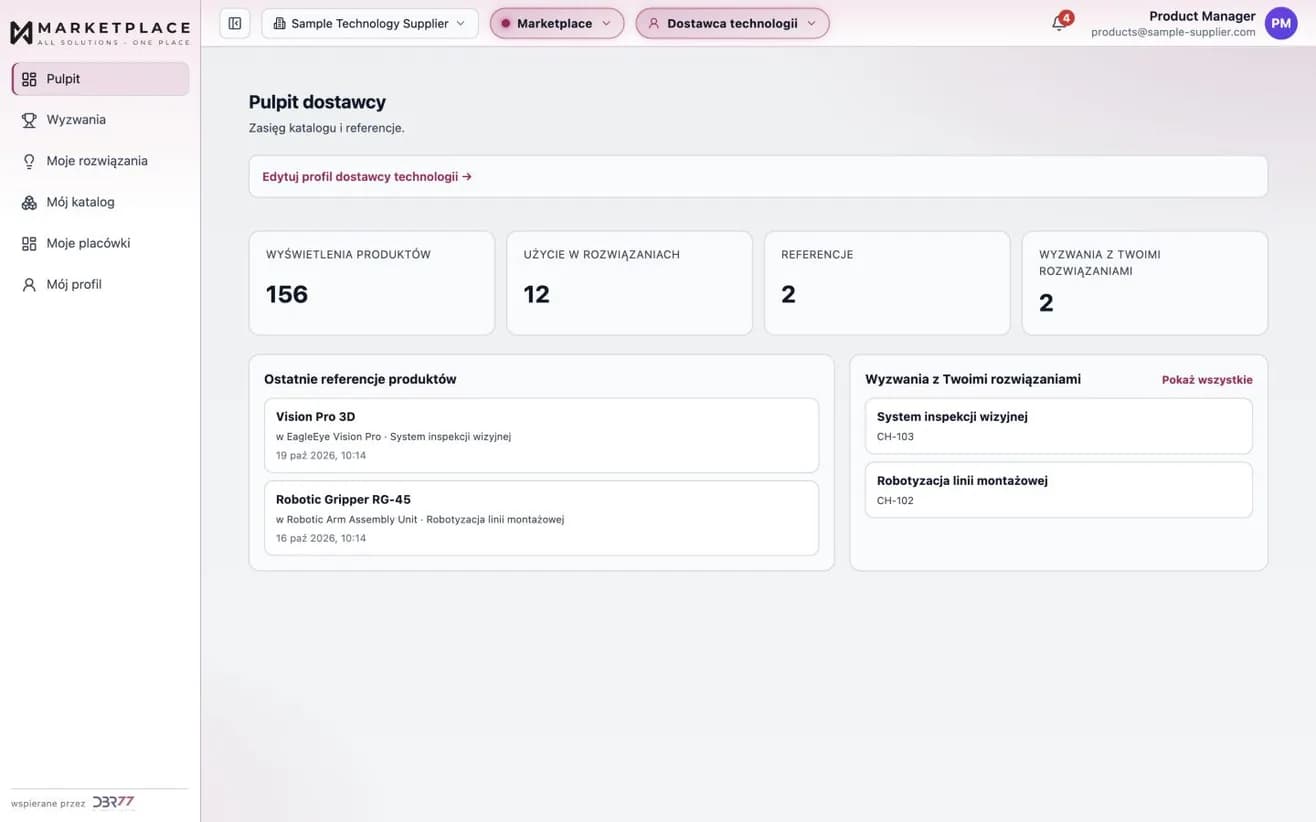Toggle the sidebar collapse icon

pos(235,23)
